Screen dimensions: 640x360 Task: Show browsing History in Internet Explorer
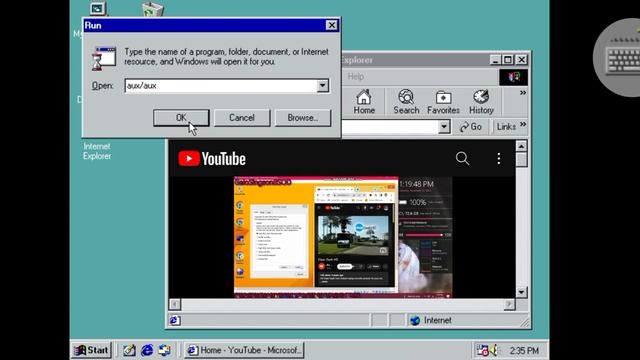pyautogui.click(x=481, y=102)
